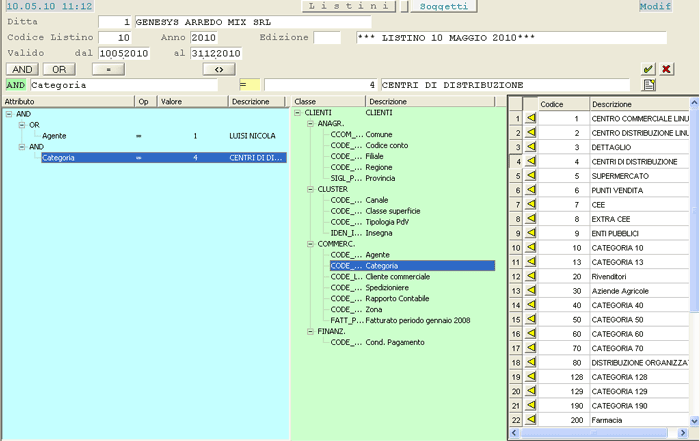Click the Modif mode label

[x=655, y=6]
